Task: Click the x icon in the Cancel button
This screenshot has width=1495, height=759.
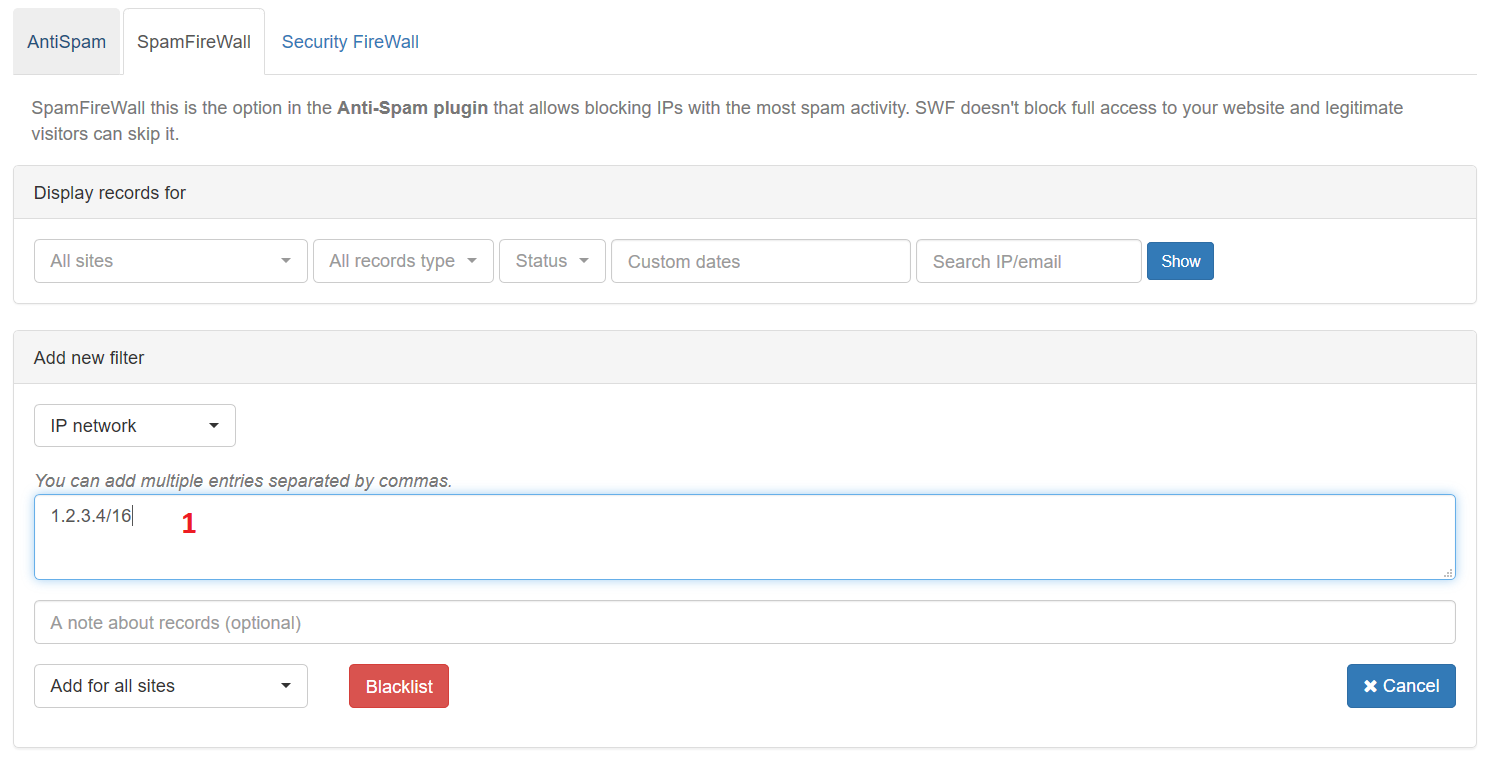Action: click(x=1370, y=686)
